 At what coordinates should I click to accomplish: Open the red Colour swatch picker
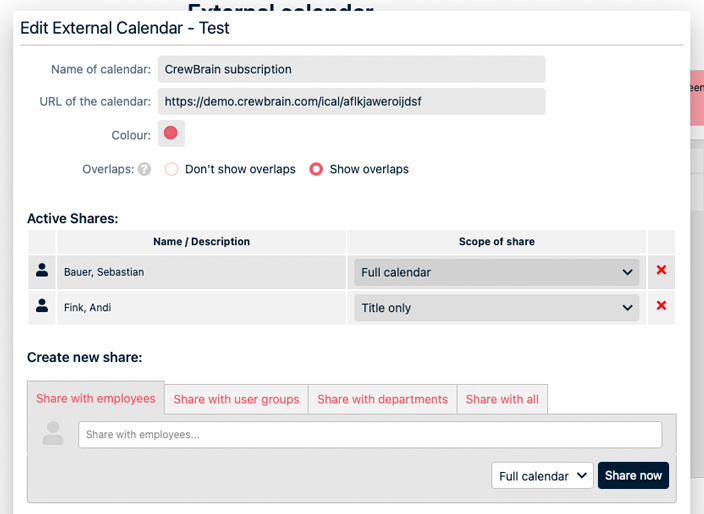(171, 133)
